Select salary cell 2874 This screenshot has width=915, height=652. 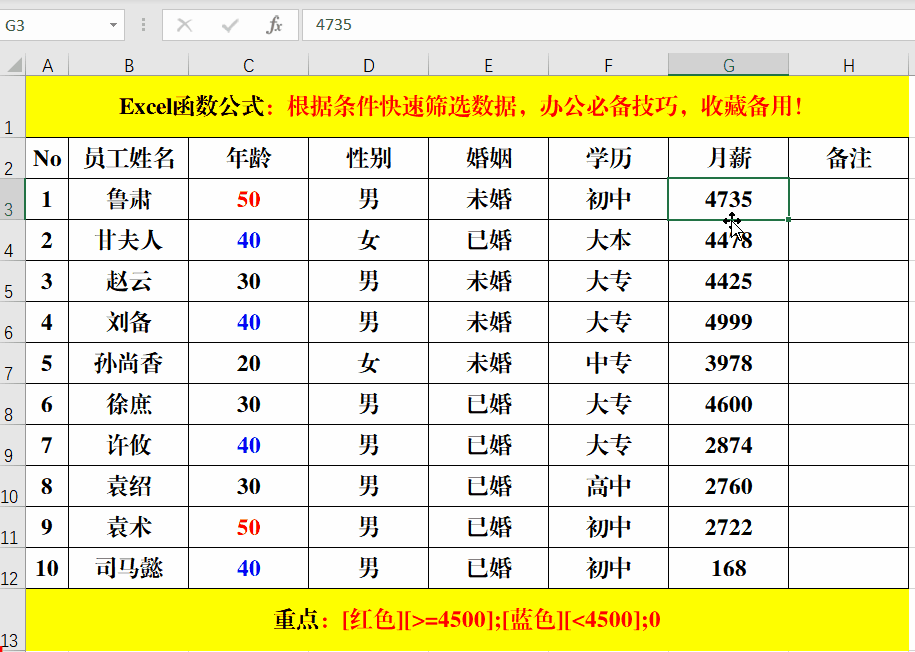pos(728,445)
